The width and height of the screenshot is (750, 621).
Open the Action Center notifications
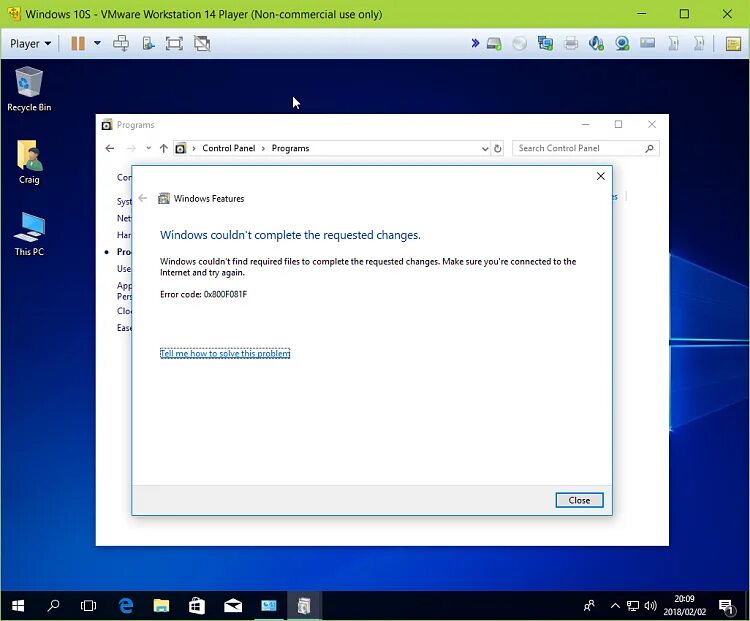[x=727, y=606]
